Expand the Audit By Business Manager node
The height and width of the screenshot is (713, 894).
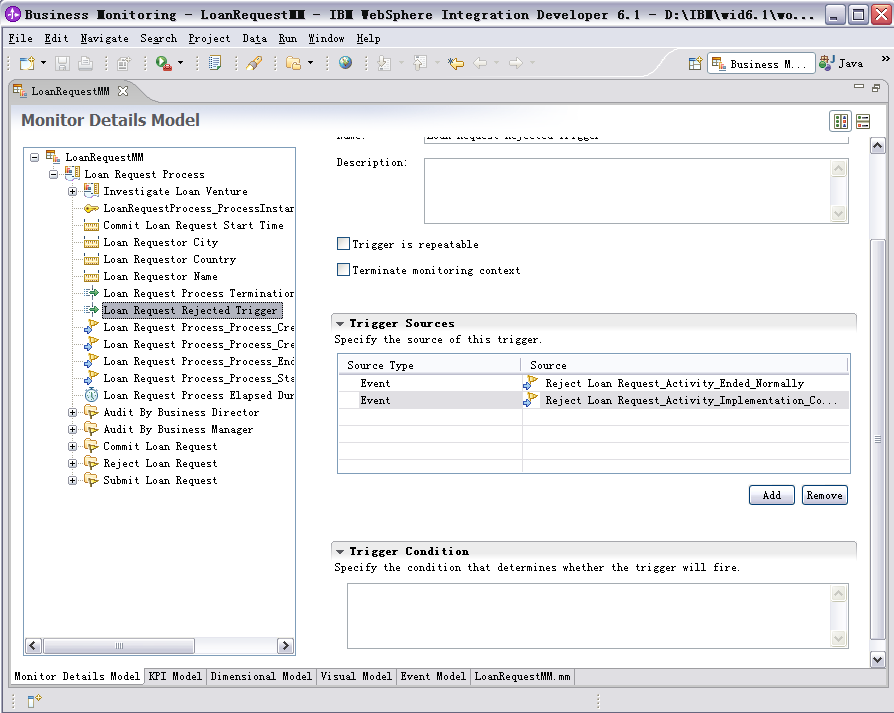click(72, 429)
